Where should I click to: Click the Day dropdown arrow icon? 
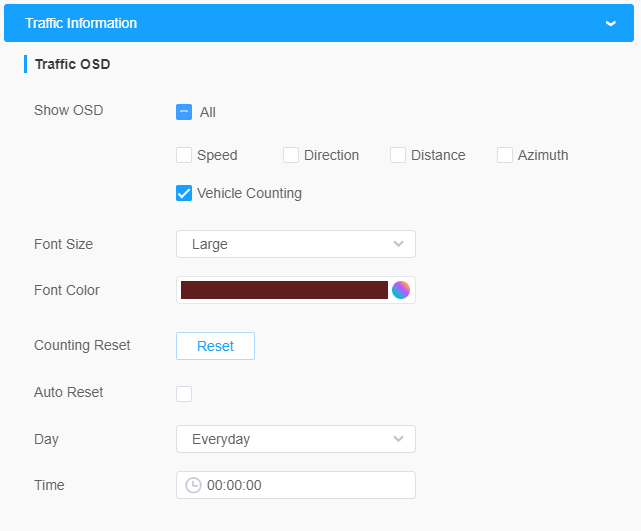[x=398, y=439]
